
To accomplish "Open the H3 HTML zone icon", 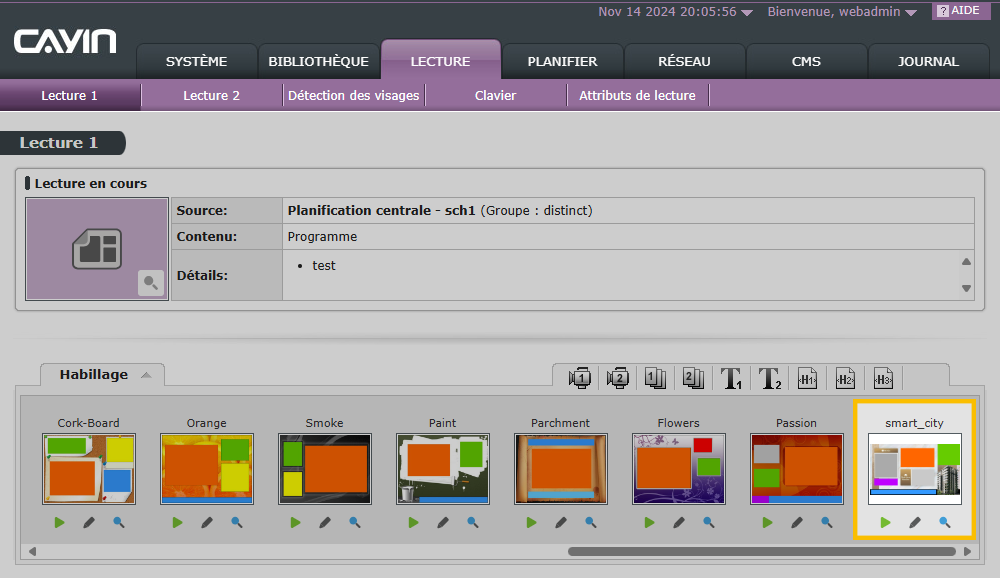I will pyautogui.click(x=883, y=378).
